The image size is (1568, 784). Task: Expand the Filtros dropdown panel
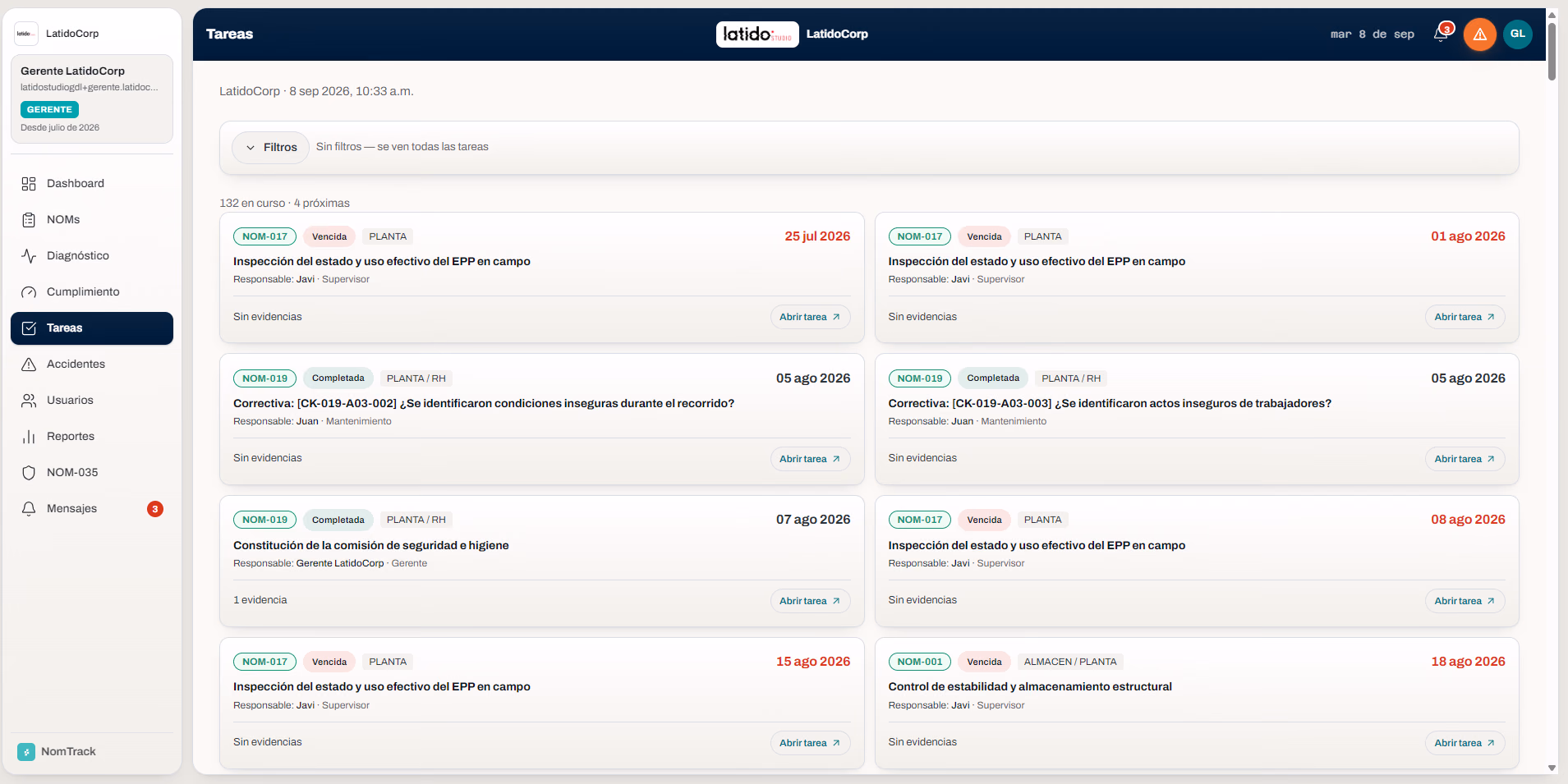click(270, 148)
